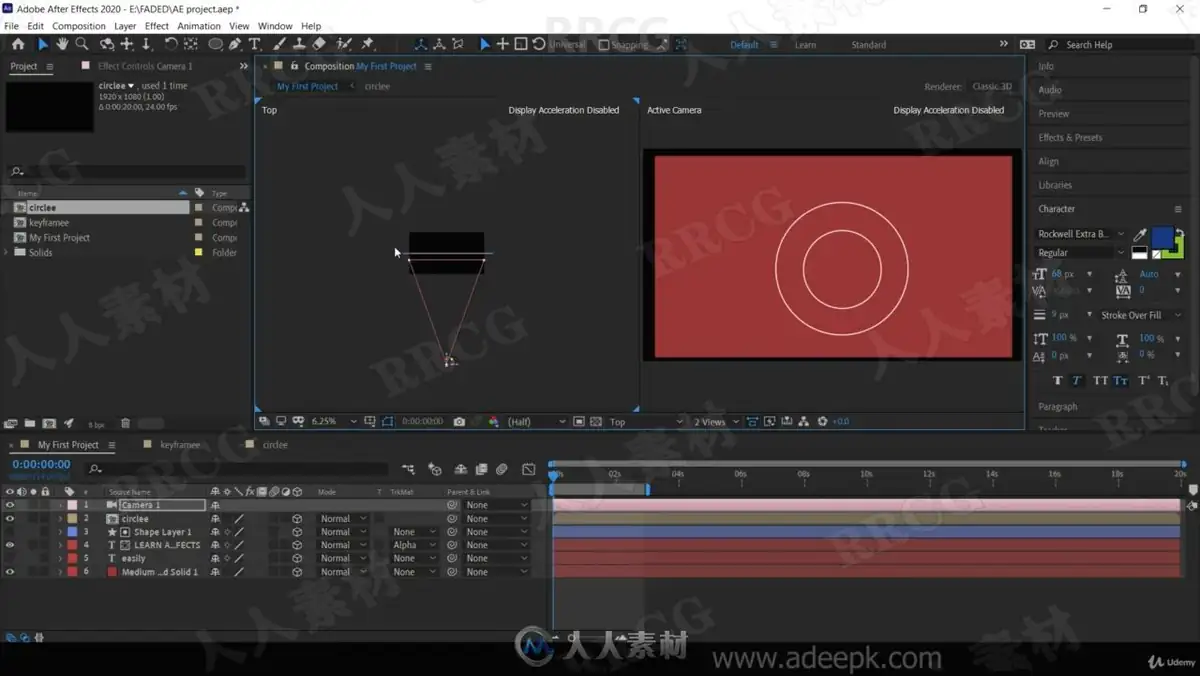Image resolution: width=1200 pixels, height=676 pixels.
Task: Open the 2 Views layout dropdown
Action: (x=716, y=422)
